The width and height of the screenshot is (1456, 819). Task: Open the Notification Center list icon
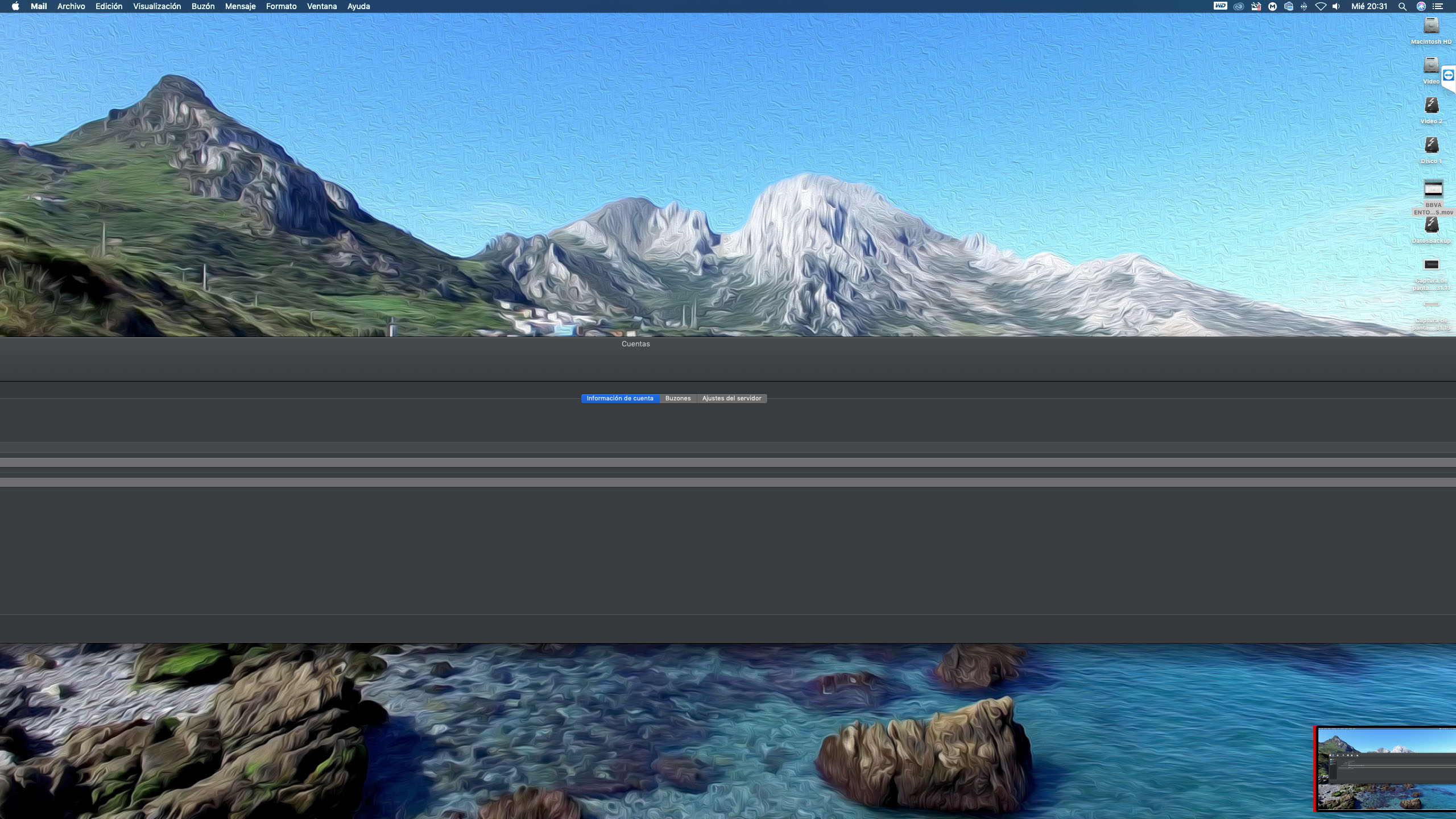click(x=1438, y=6)
